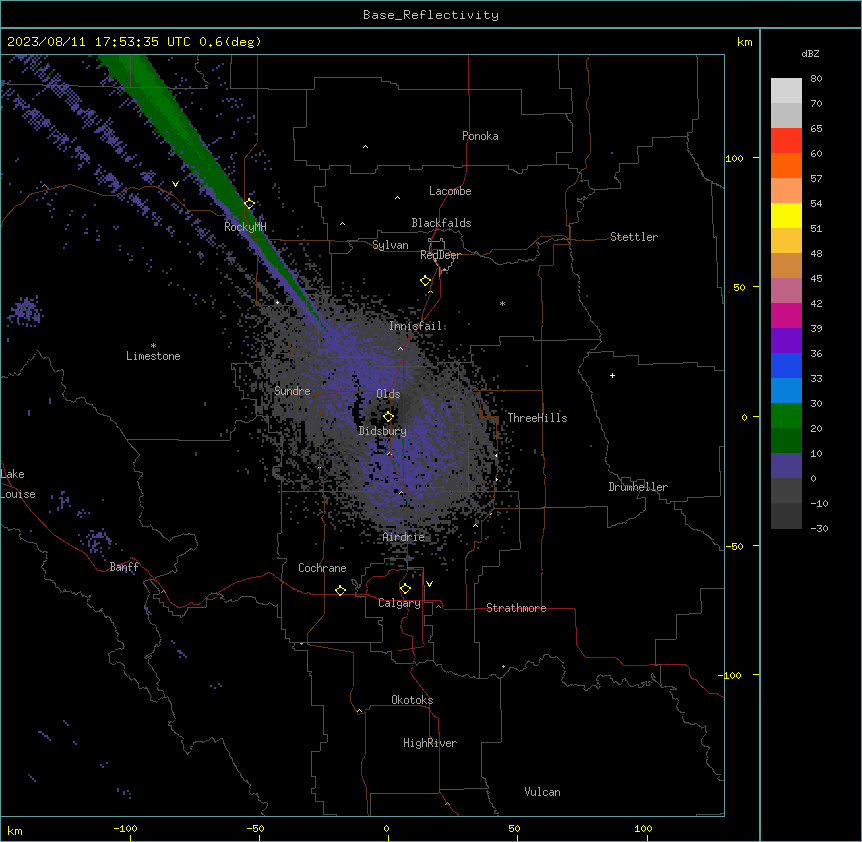Screen dimensions: 862x842
Task: Click the 100 tick label on right axis
Action: pyautogui.click(x=734, y=158)
